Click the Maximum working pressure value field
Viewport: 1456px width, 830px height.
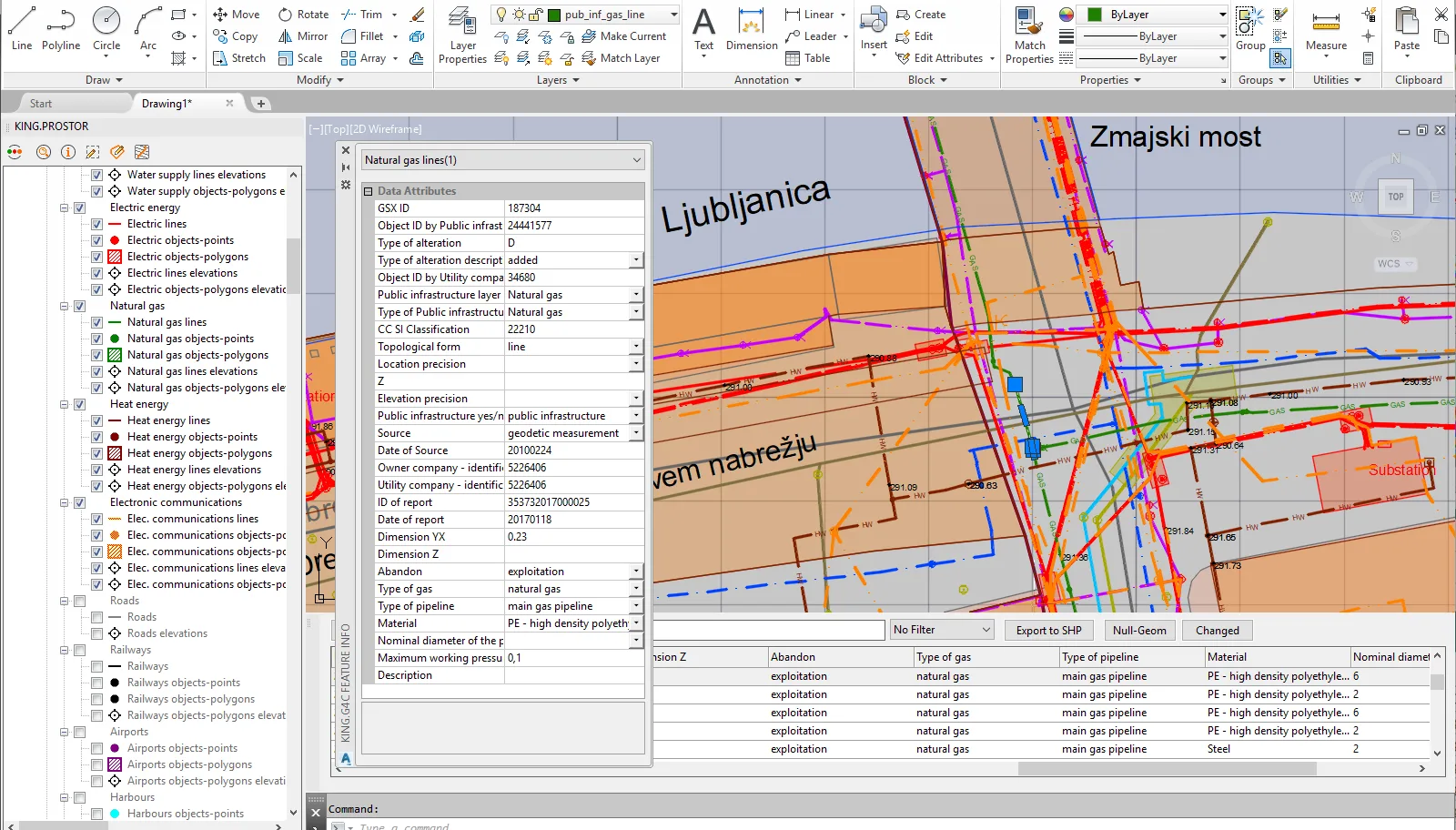click(x=573, y=658)
